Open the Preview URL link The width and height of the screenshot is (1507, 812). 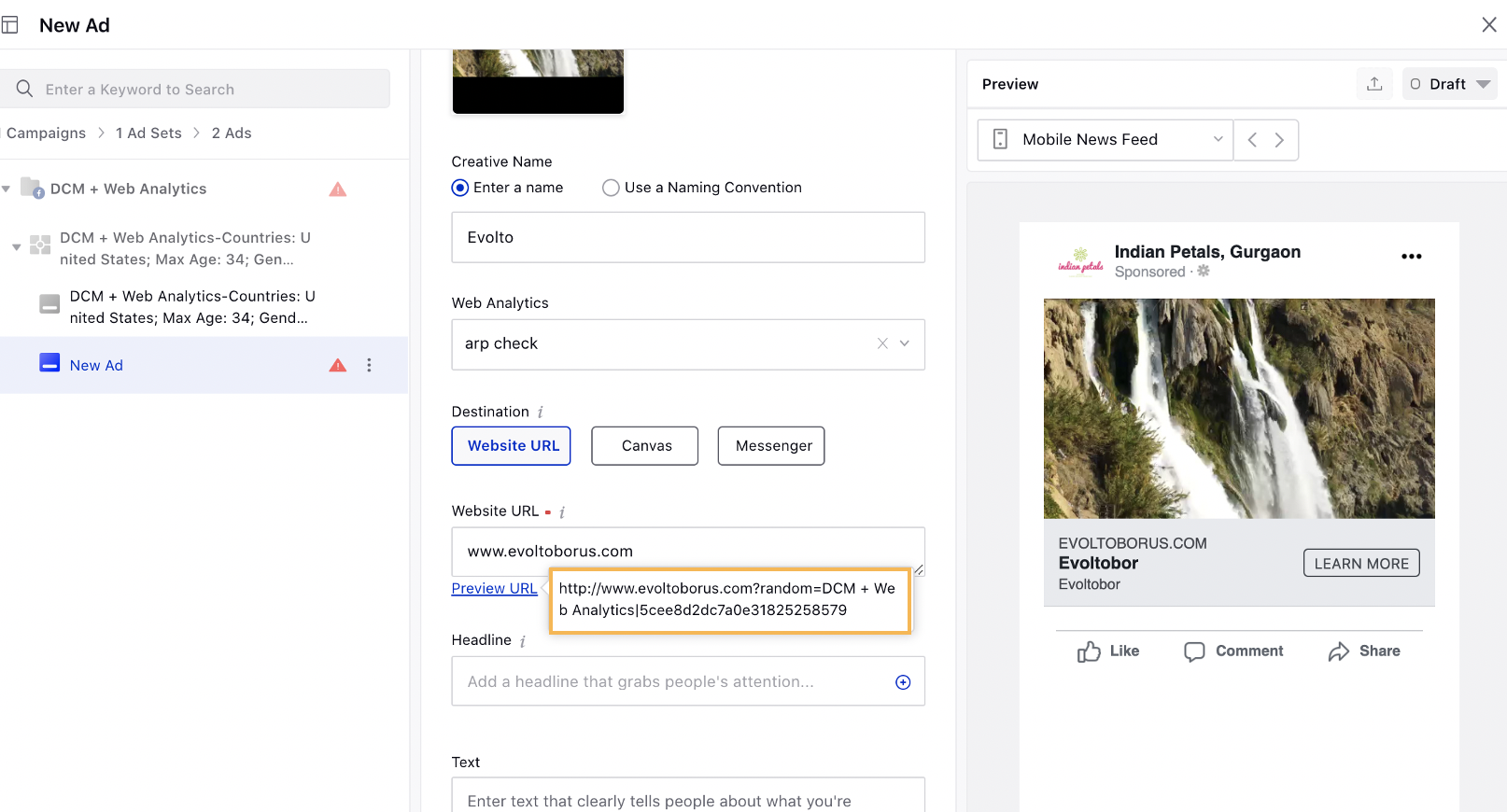495,589
